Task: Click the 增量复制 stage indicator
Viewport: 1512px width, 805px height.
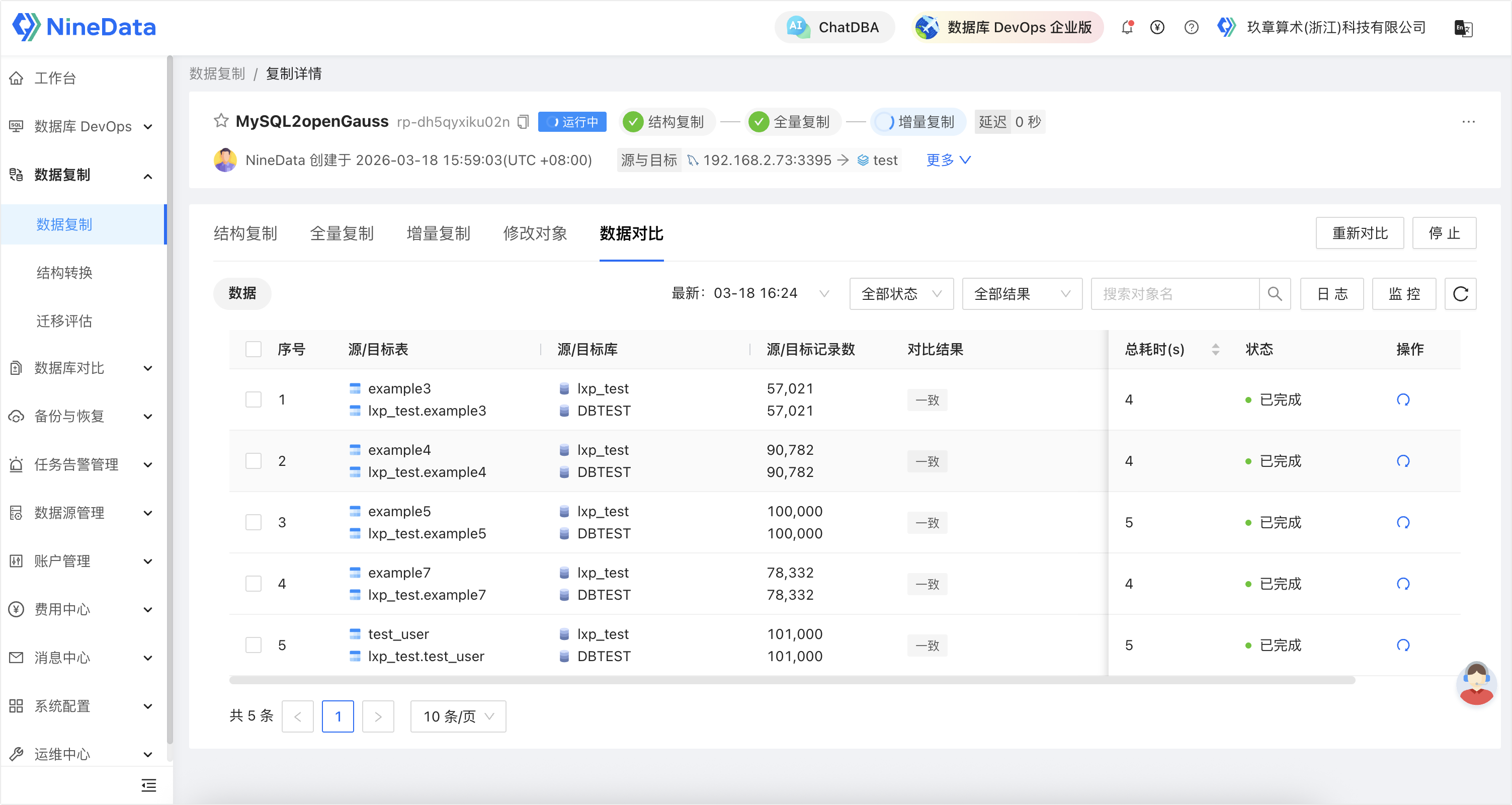Action: (917, 122)
